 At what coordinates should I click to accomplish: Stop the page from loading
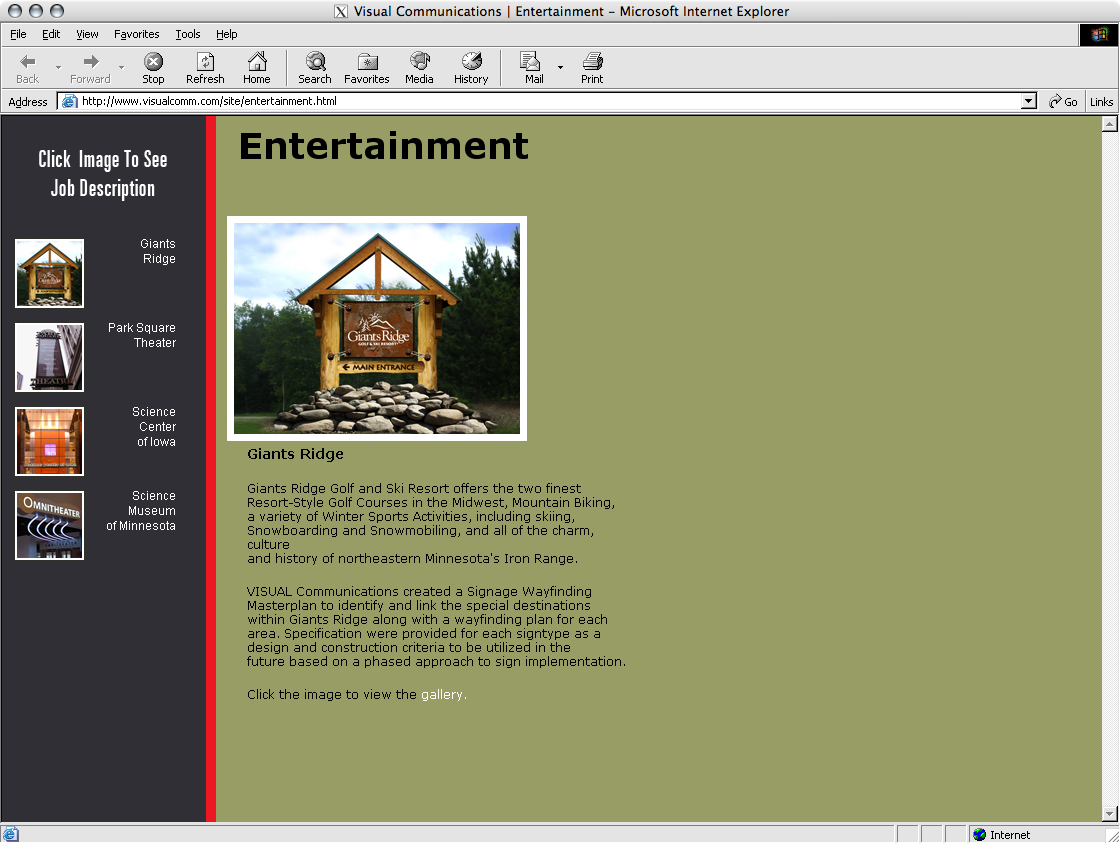pyautogui.click(x=153, y=68)
